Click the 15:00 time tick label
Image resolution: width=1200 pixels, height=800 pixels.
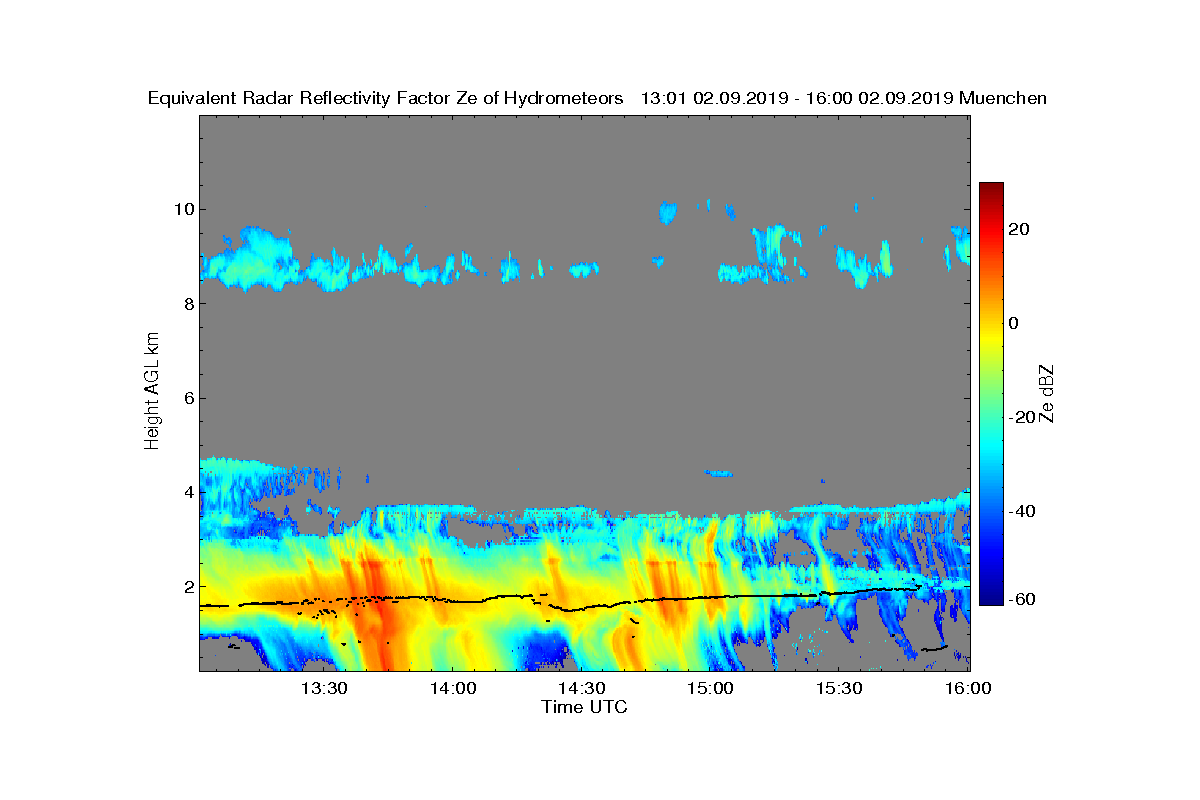[x=711, y=689]
